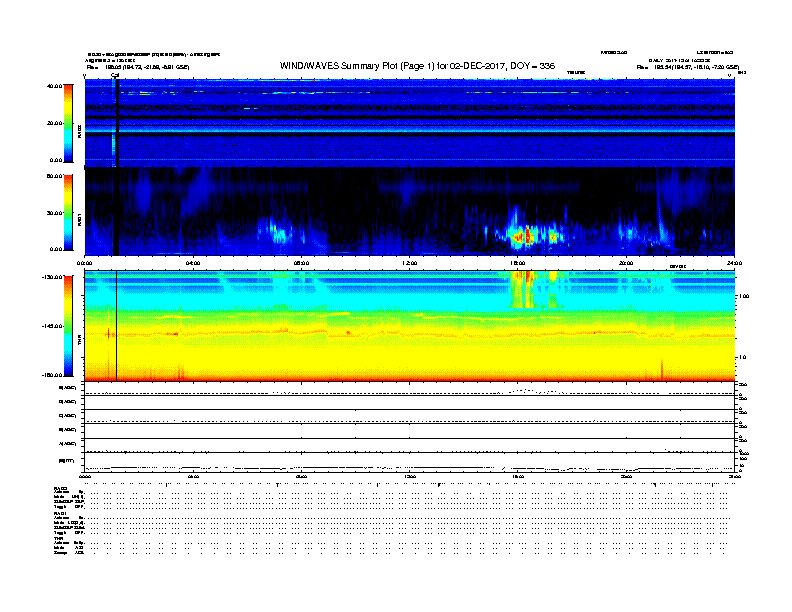Click the WIND/WAVES Summary Plot title

click(x=417, y=66)
